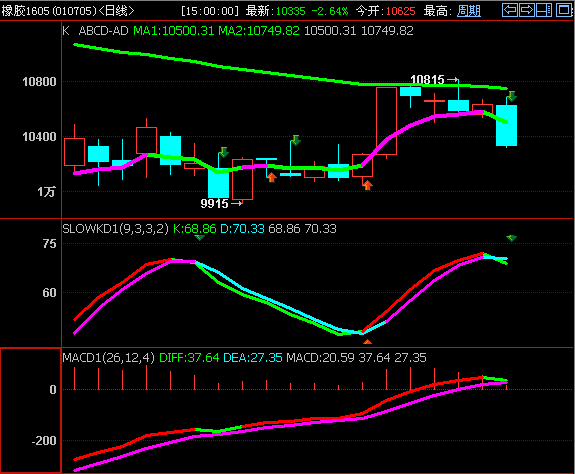Select the SLOWKD1(9,3,3,2) indicator label
This screenshot has height=474, width=575.
tap(116, 229)
